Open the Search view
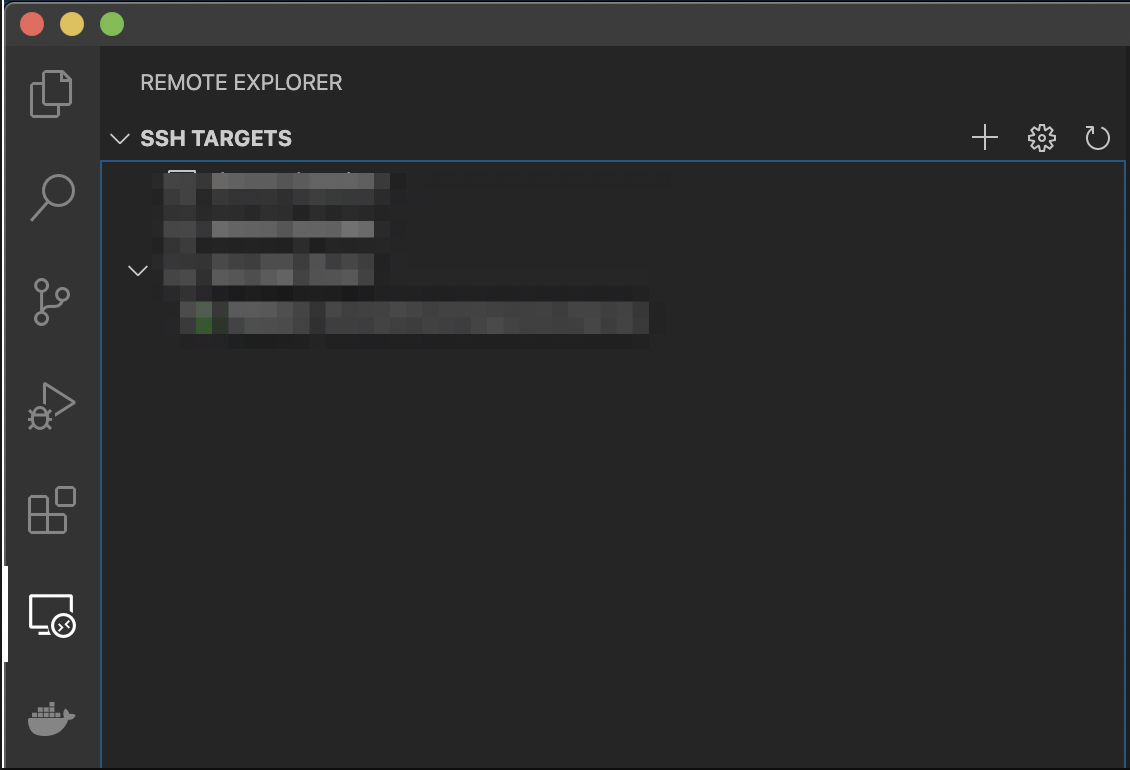Image resolution: width=1130 pixels, height=770 pixels. pyautogui.click(x=52, y=197)
